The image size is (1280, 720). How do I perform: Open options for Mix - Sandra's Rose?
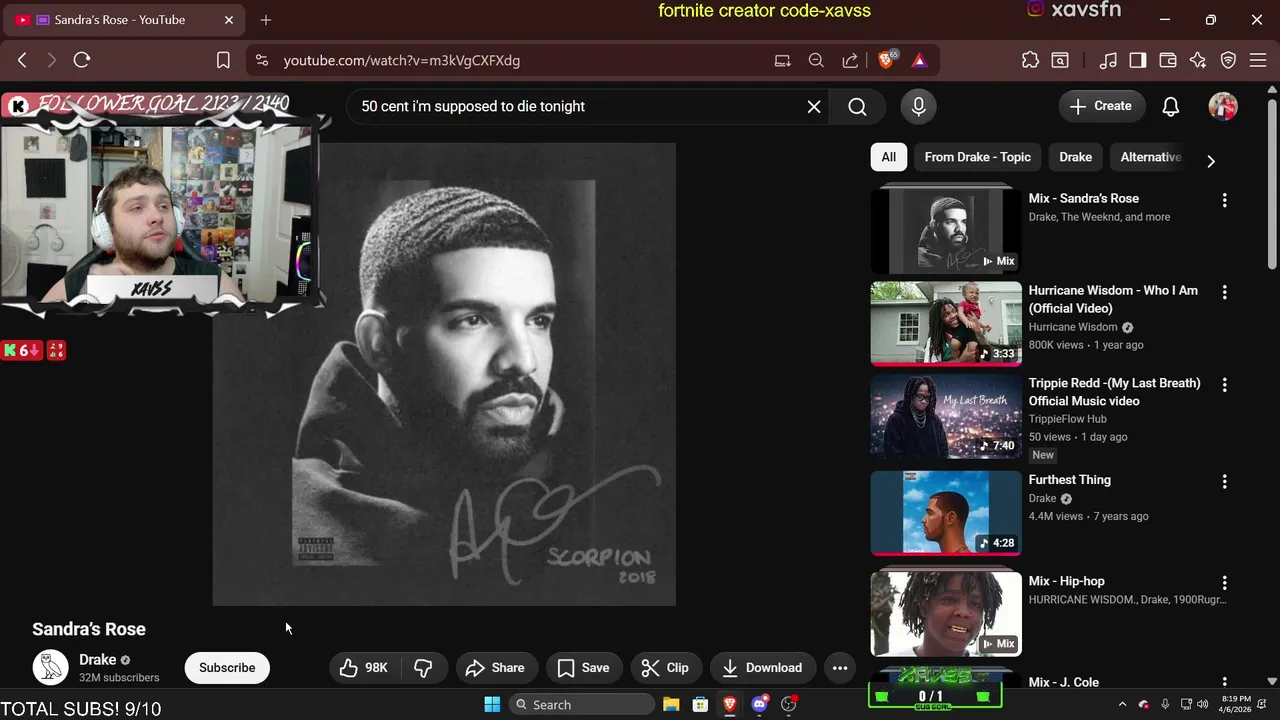(1224, 200)
